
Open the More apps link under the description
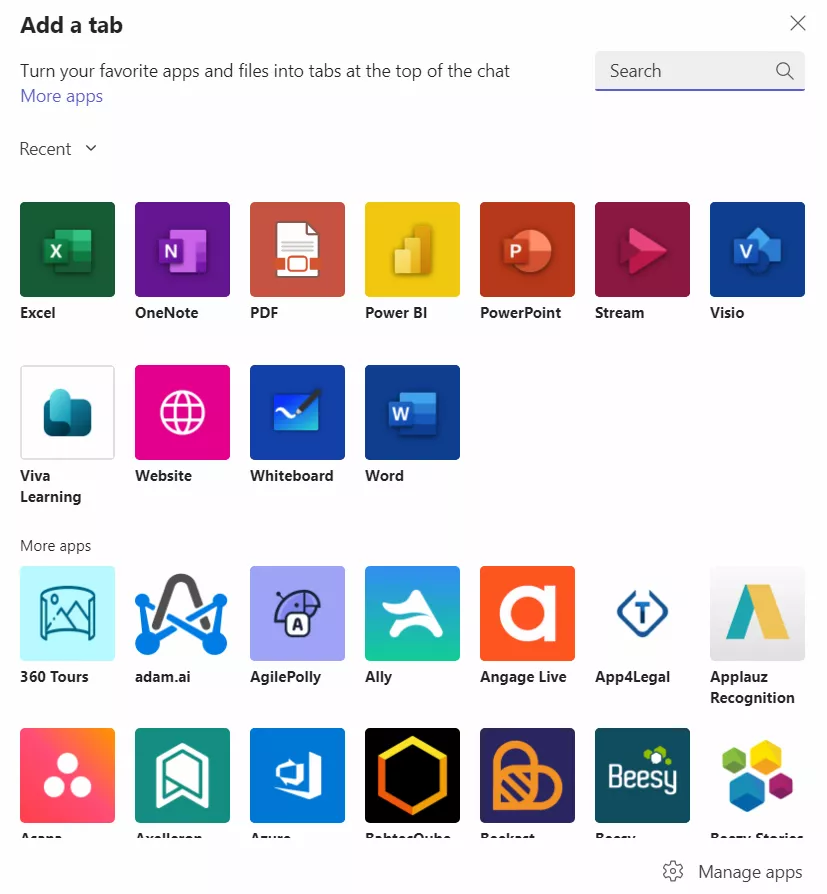tap(62, 96)
